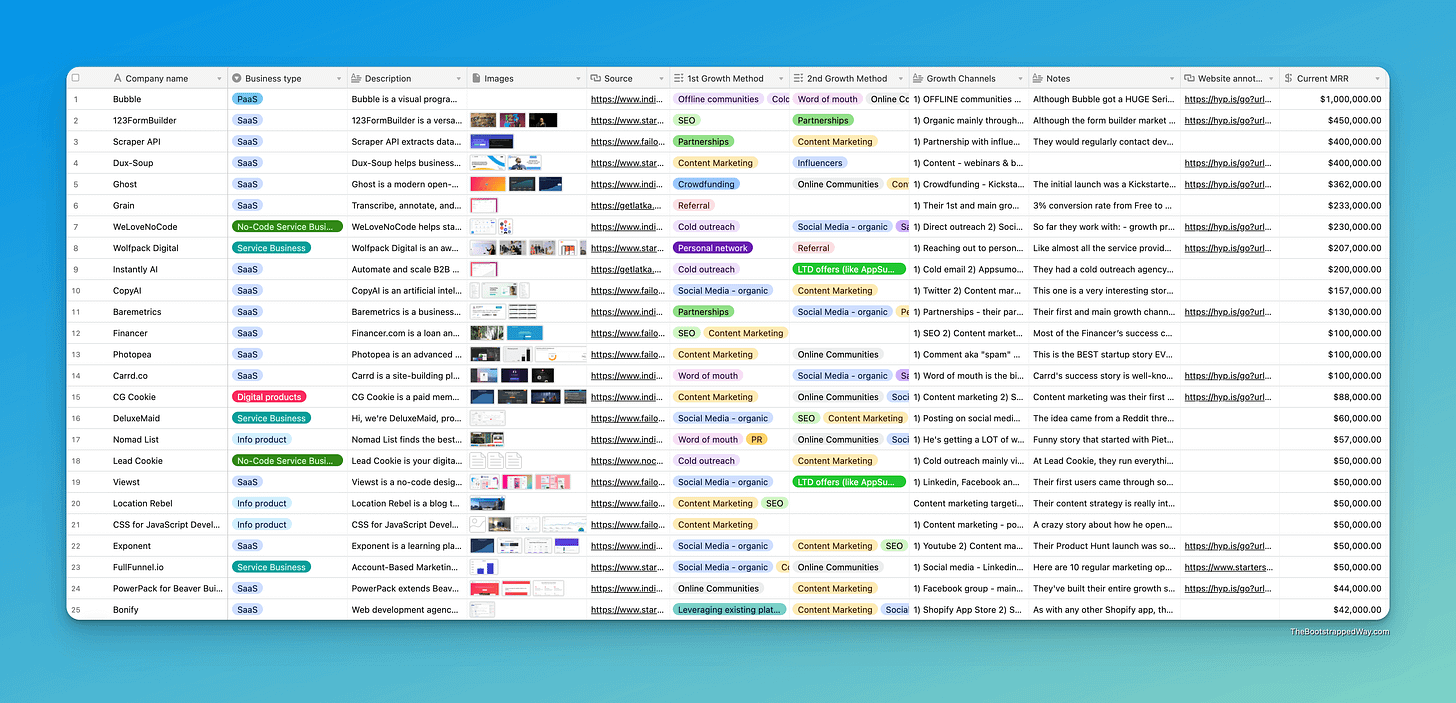The height and width of the screenshot is (703, 1456).
Task: Click the text field icon beside Company name
Action: point(118,78)
